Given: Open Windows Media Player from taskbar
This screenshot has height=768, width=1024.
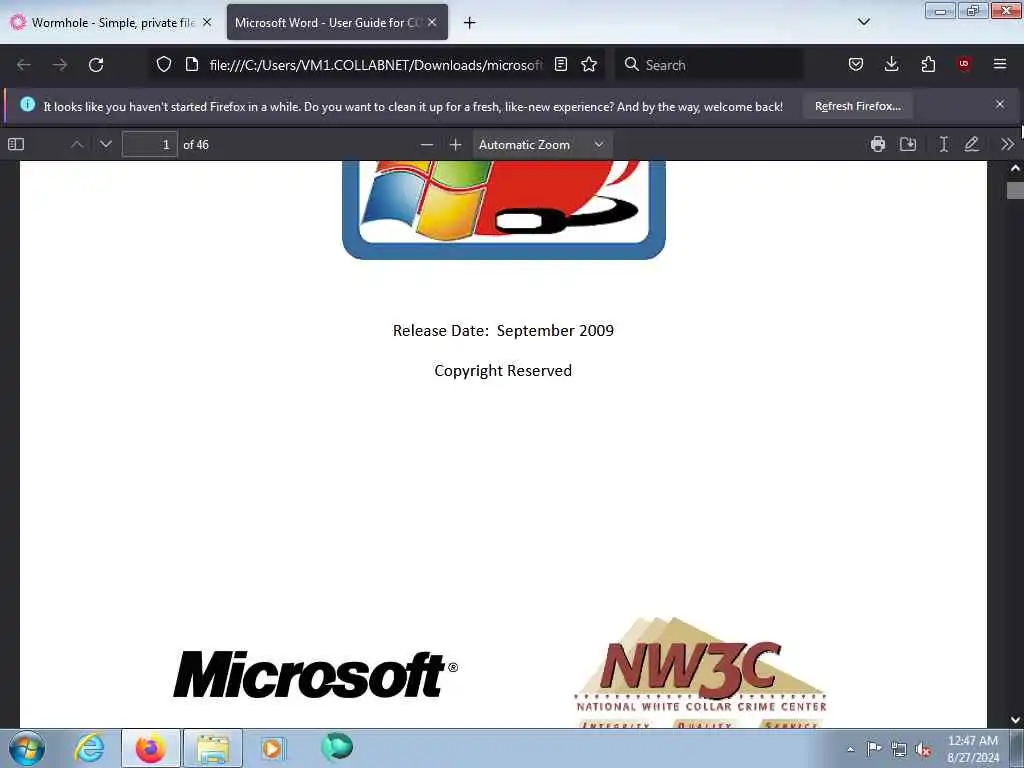Looking at the screenshot, I should 273,748.
